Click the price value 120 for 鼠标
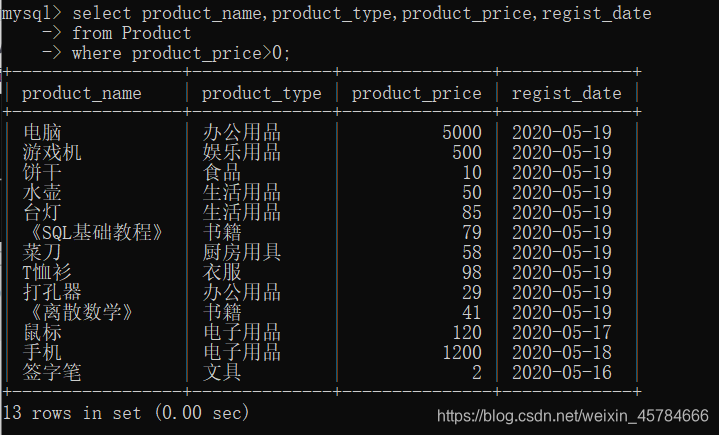This screenshot has height=435, width=719. [x=467, y=333]
